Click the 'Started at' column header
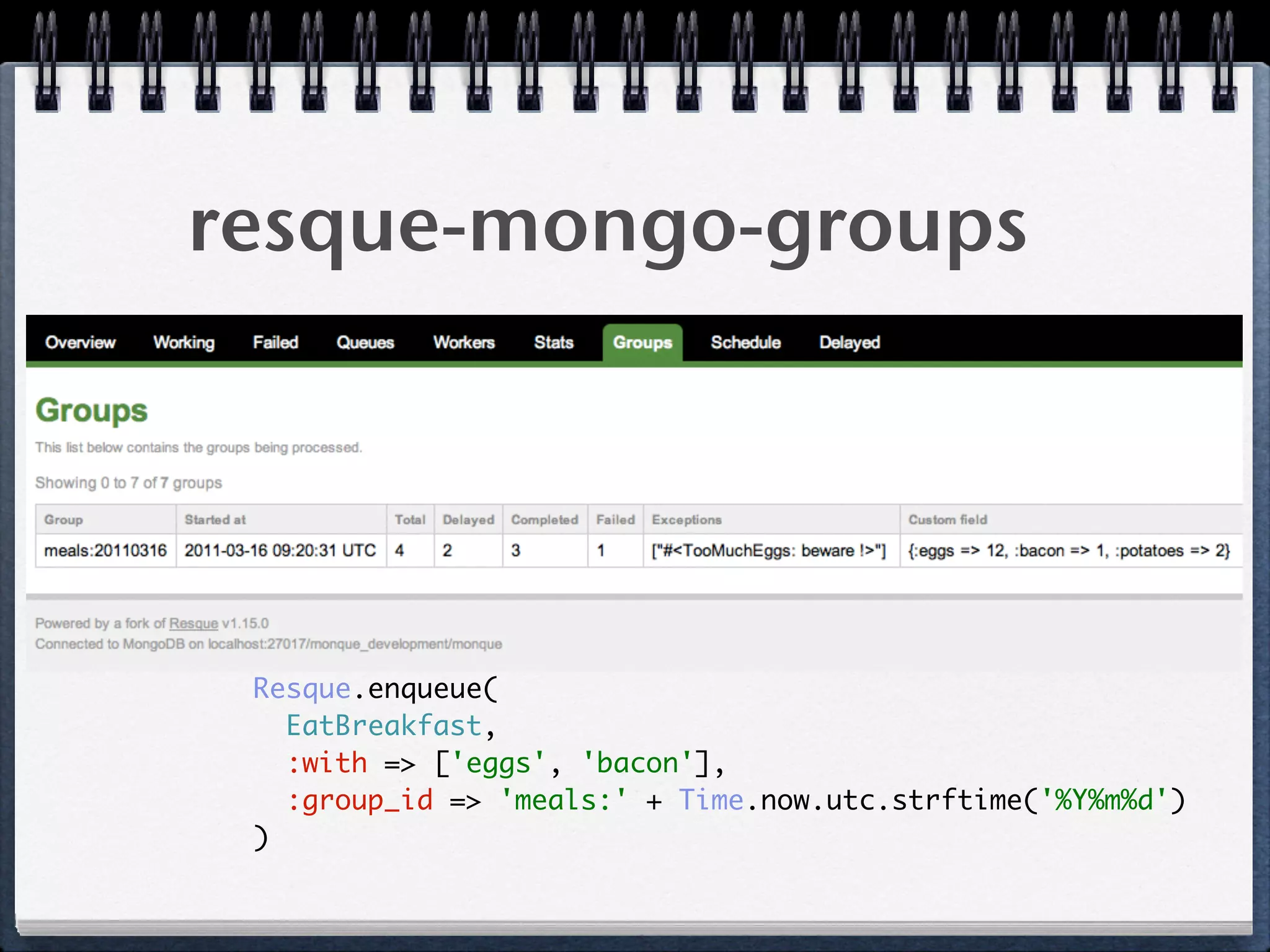This screenshot has width=1270, height=952. 282,519
